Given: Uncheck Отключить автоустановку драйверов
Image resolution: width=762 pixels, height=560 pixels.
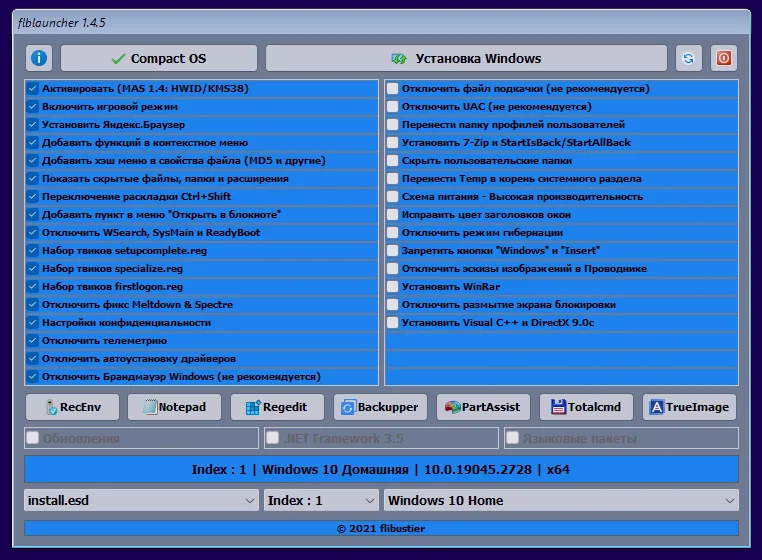Looking at the screenshot, I should 33,358.
